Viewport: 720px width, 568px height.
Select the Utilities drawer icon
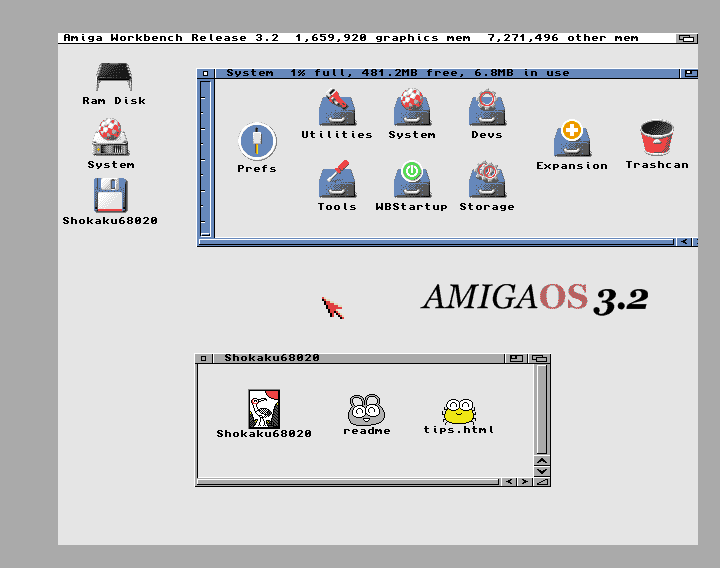pos(337,114)
